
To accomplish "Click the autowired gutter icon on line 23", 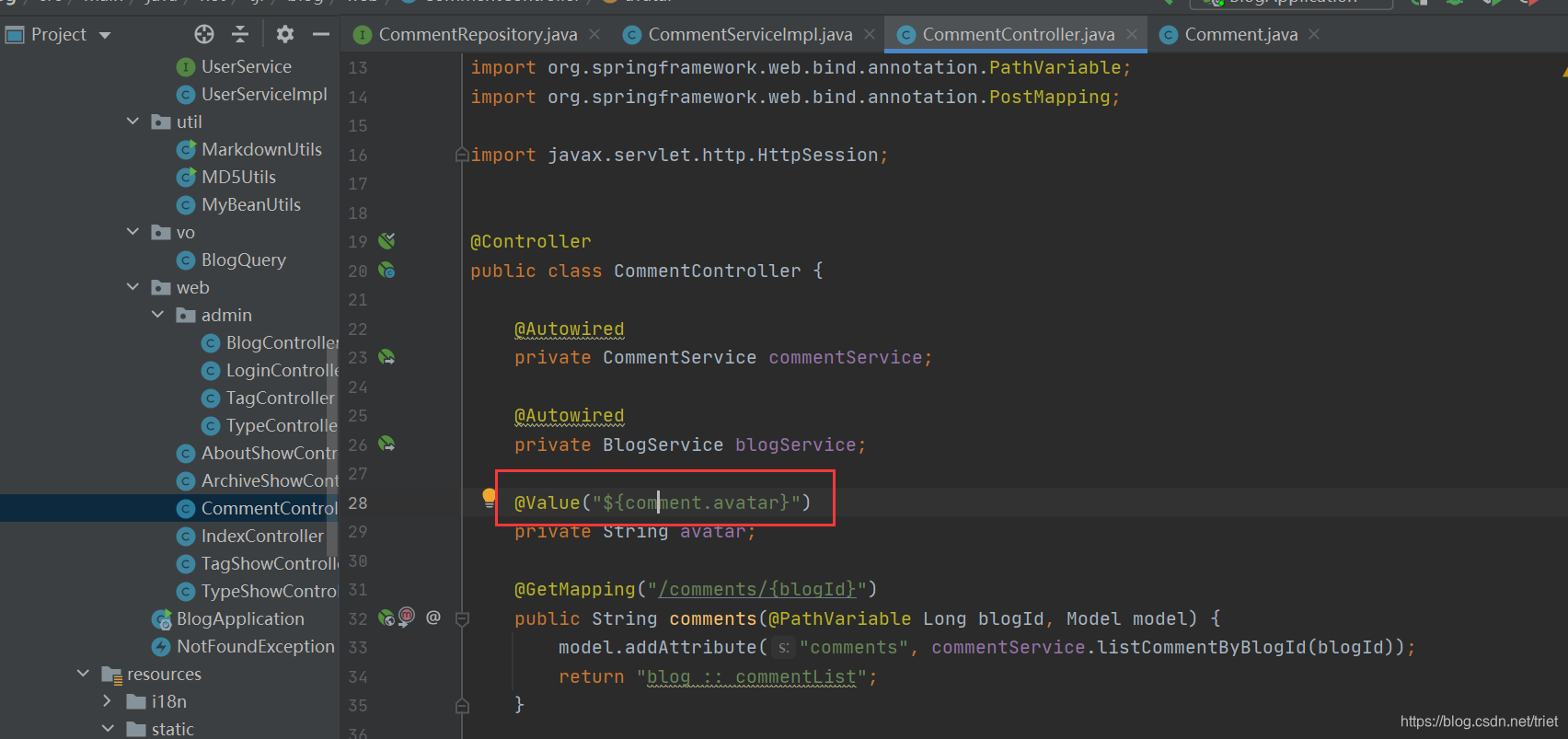I will [x=386, y=357].
